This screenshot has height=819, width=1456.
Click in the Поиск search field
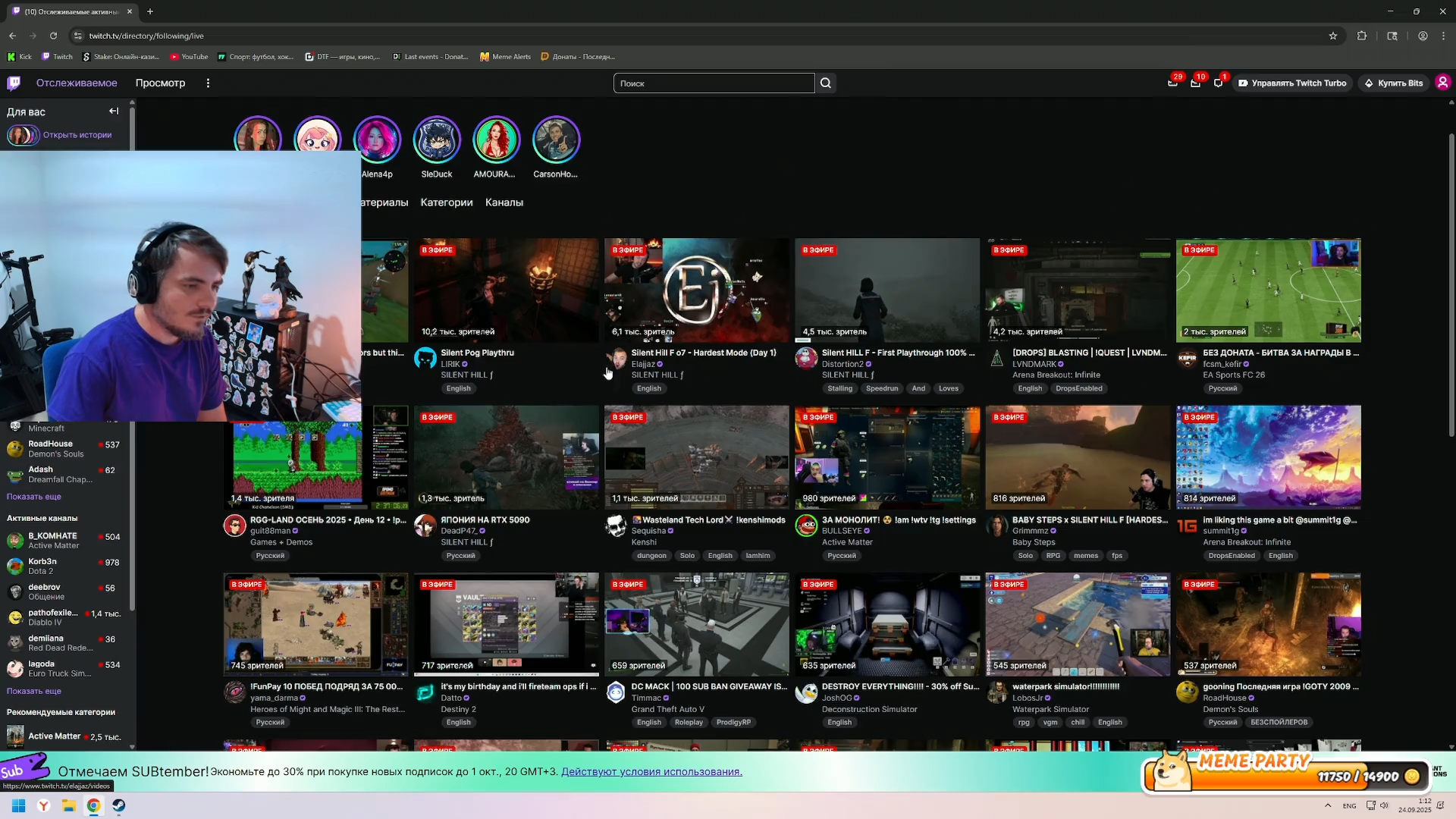pos(713,83)
